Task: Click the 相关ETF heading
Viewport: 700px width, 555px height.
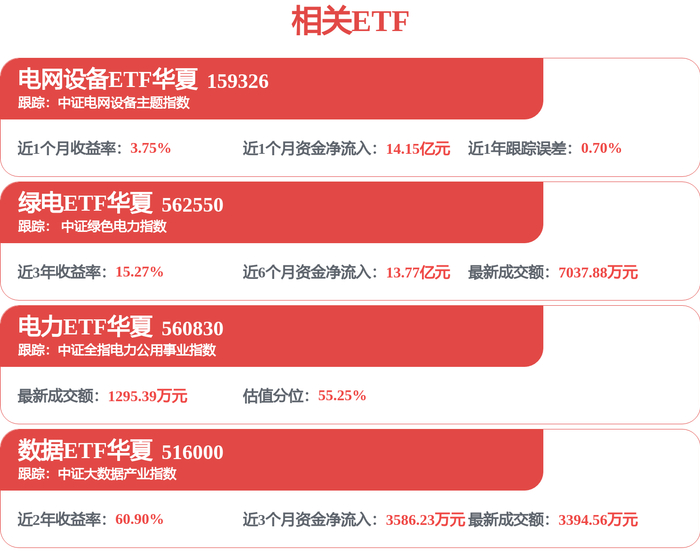Action: (350, 21)
